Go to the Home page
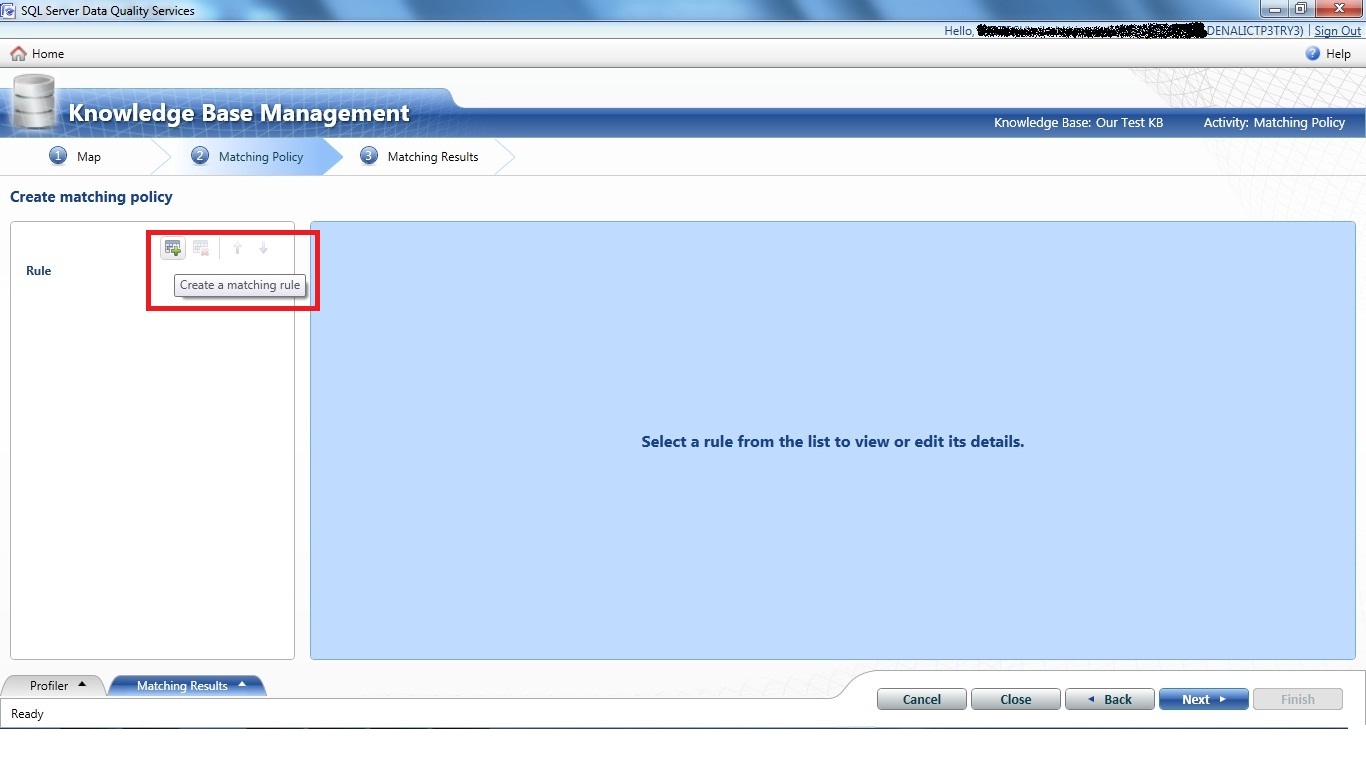Screen dimensions: 1366x768 pos(37,54)
